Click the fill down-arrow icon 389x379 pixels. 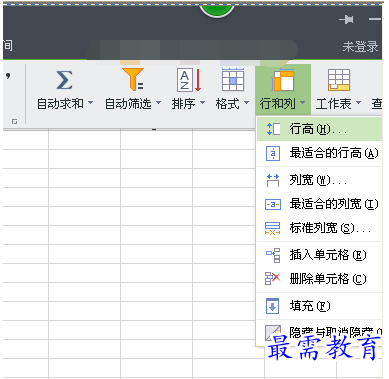(272, 306)
